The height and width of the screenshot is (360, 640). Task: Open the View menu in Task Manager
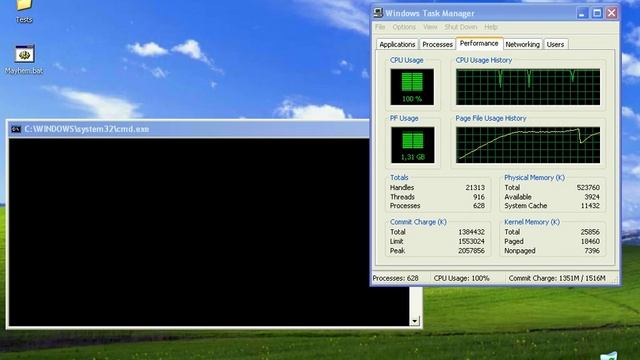pyautogui.click(x=430, y=27)
